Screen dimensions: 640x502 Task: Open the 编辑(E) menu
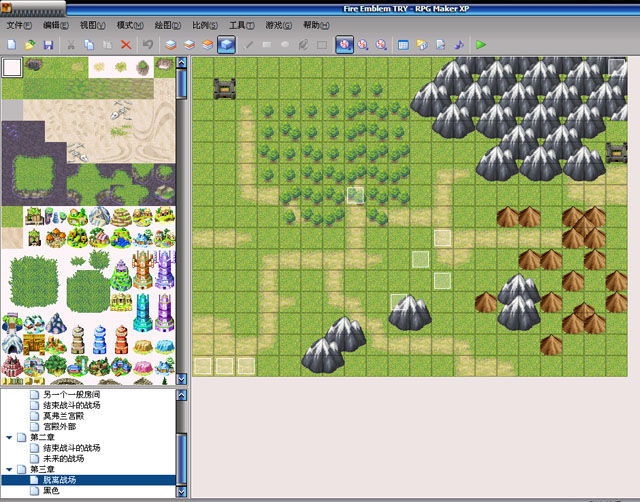tap(56, 25)
